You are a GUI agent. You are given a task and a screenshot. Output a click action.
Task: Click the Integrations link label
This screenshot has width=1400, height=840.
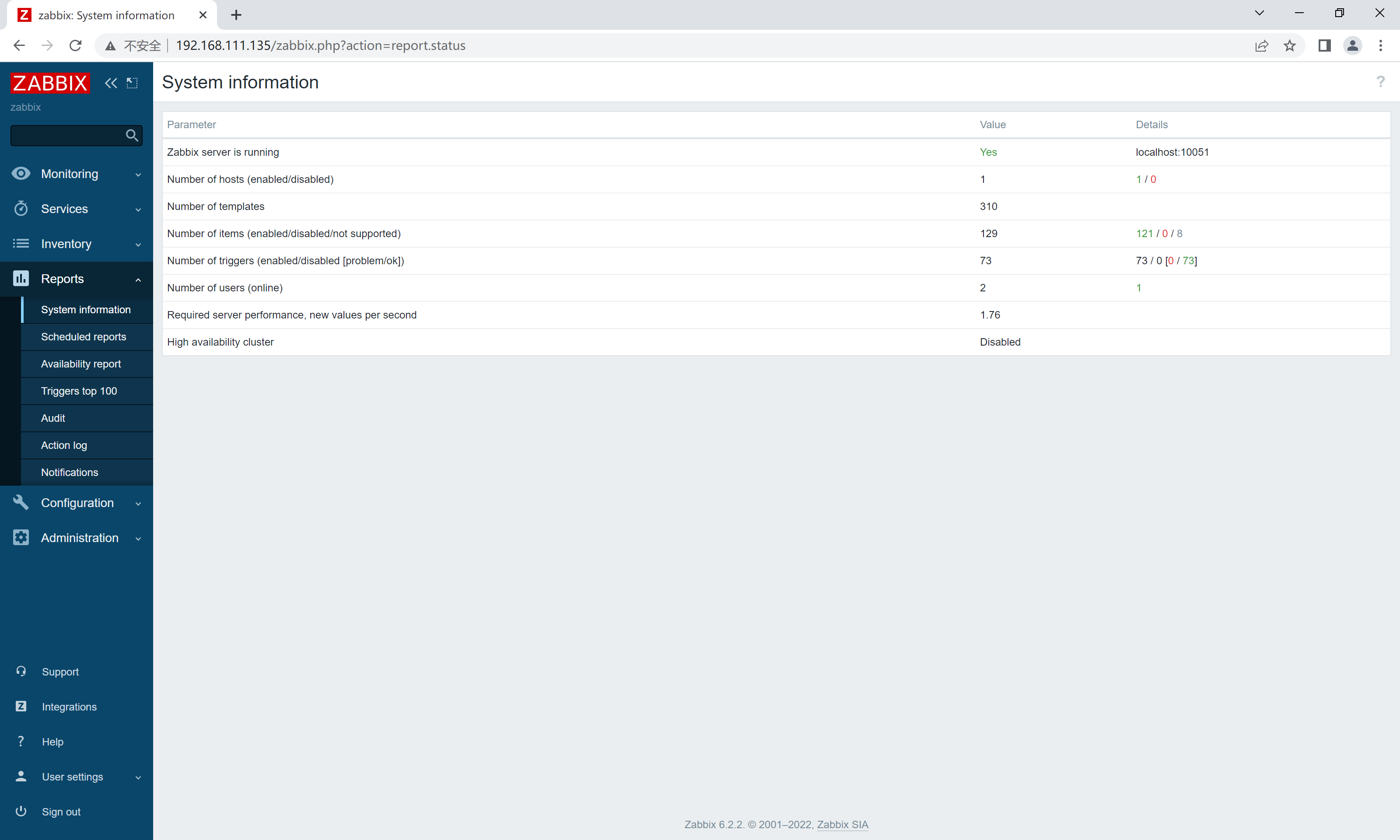point(69,707)
